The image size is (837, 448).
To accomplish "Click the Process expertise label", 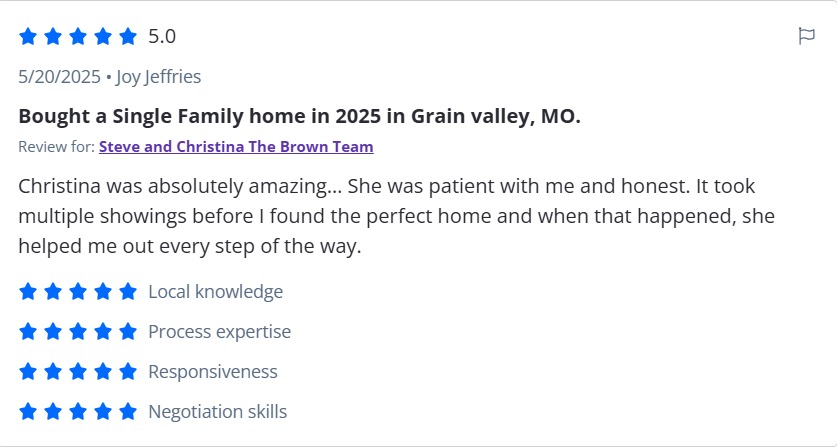I will [219, 332].
